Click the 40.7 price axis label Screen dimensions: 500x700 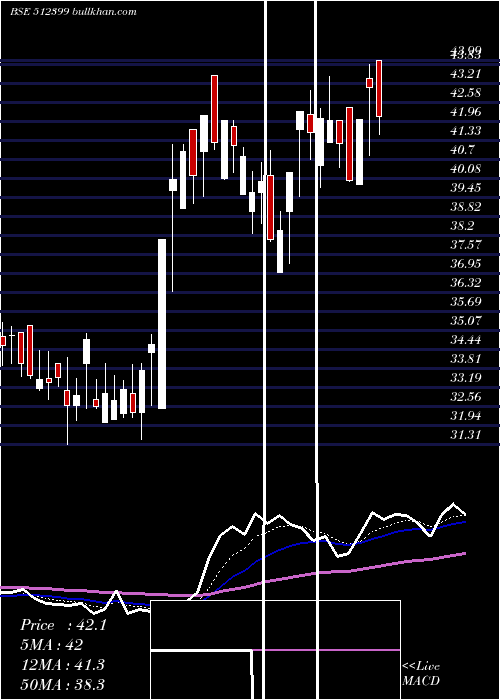click(x=463, y=150)
